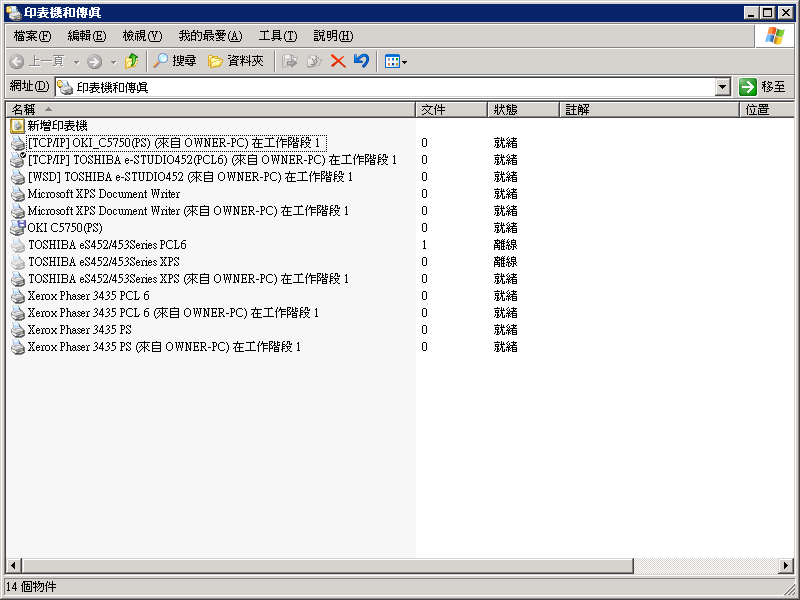Sort by 狀態 column header
The image size is (800, 600).
pos(523,109)
